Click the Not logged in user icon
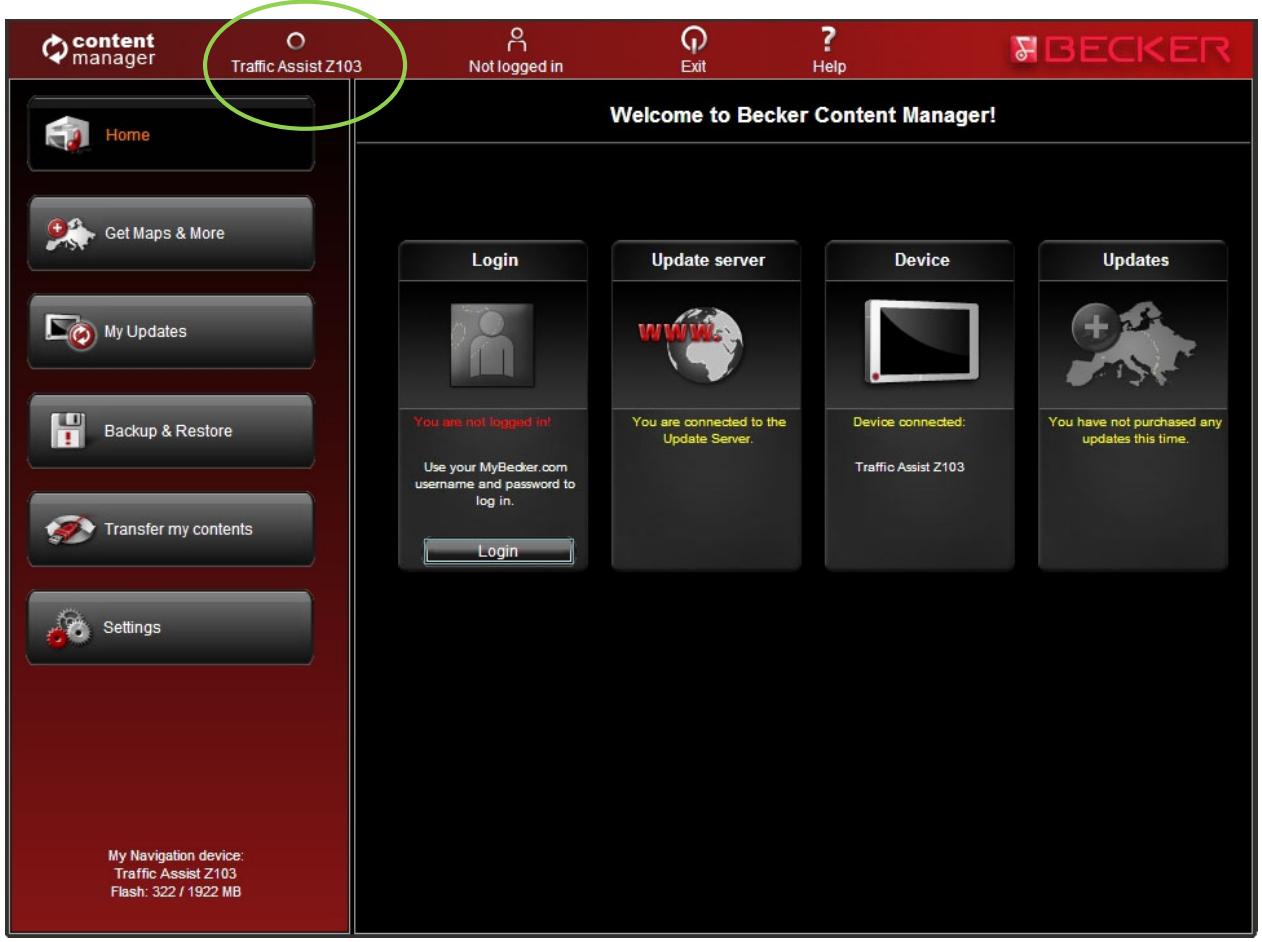Image resolution: width=1262 pixels, height=942 pixels. click(516, 40)
